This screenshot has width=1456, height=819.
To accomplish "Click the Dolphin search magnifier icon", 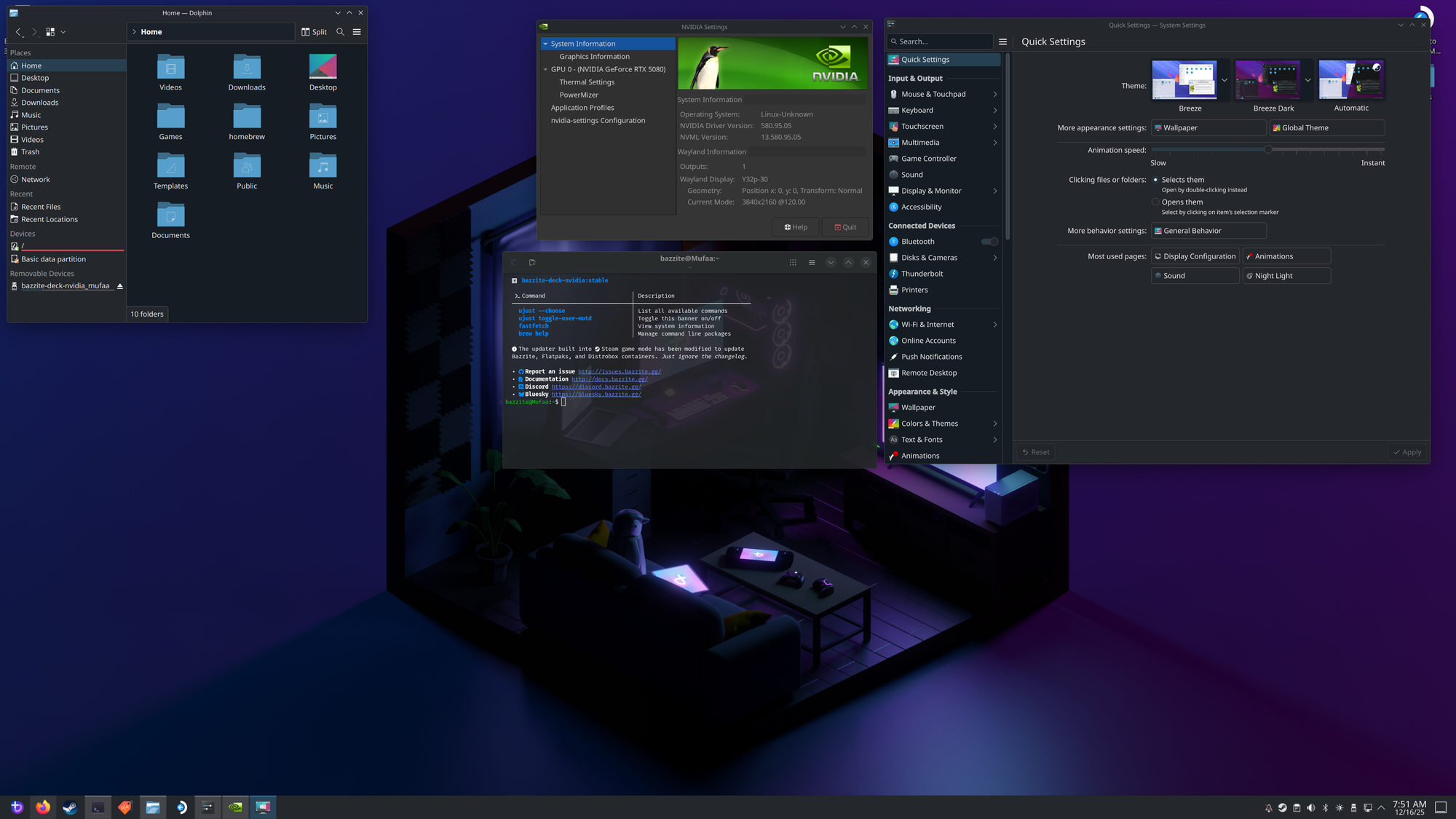I will click(340, 32).
